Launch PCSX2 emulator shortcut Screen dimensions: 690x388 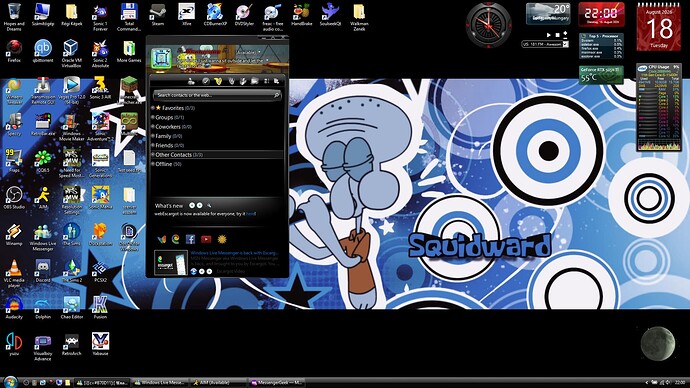[100, 271]
